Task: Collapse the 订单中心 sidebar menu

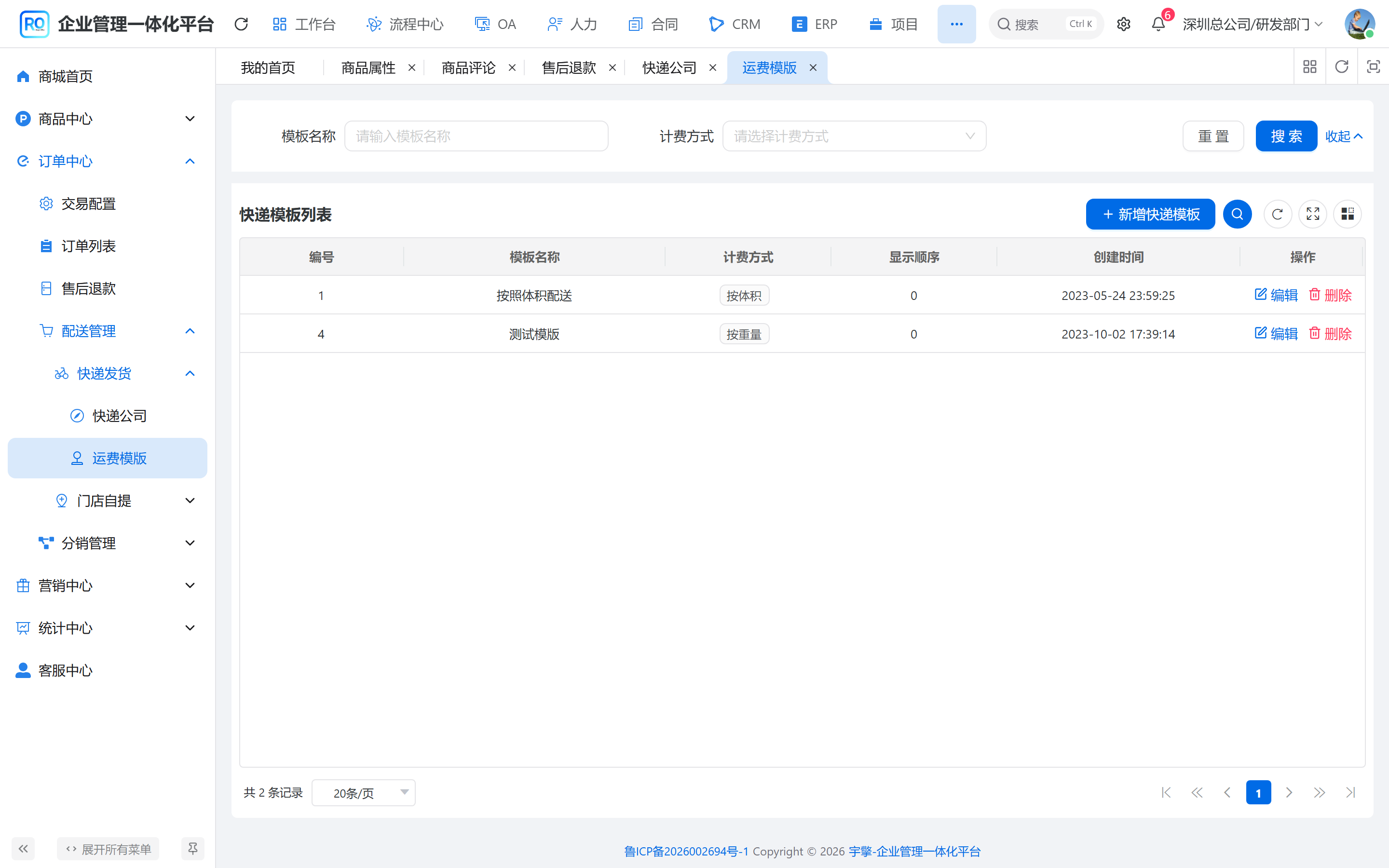Action: pyautogui.click(x=108, y=162)
